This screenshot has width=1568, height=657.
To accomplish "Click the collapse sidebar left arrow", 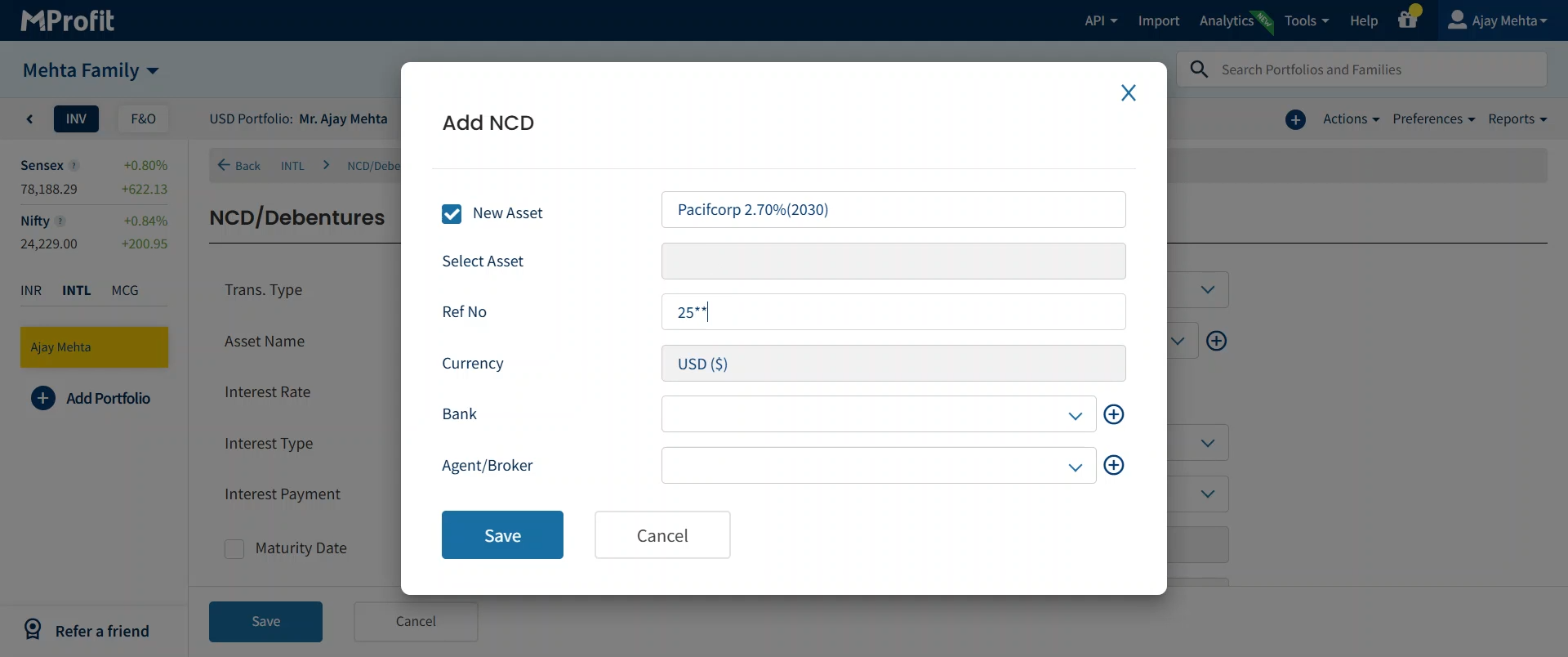I will click(30, 119).
